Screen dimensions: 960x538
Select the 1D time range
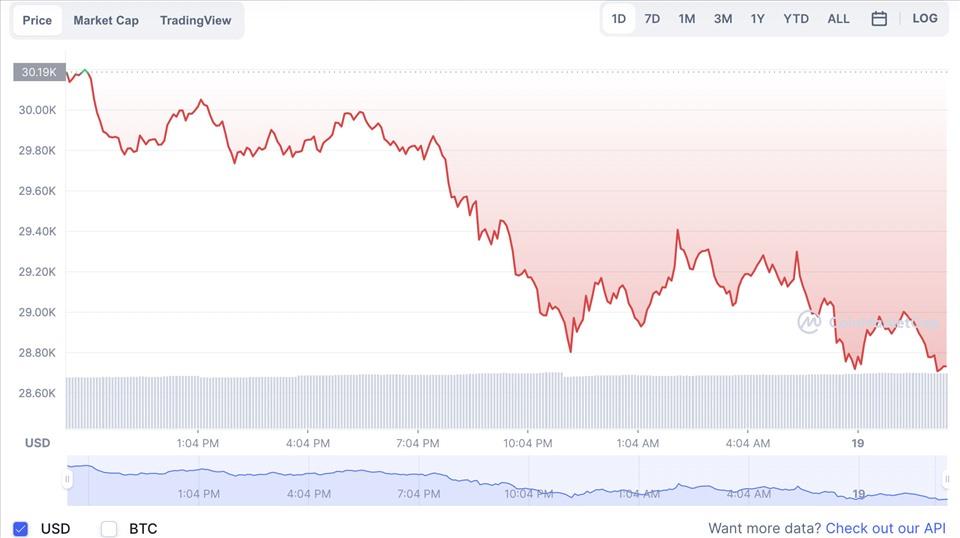(619, 19)
